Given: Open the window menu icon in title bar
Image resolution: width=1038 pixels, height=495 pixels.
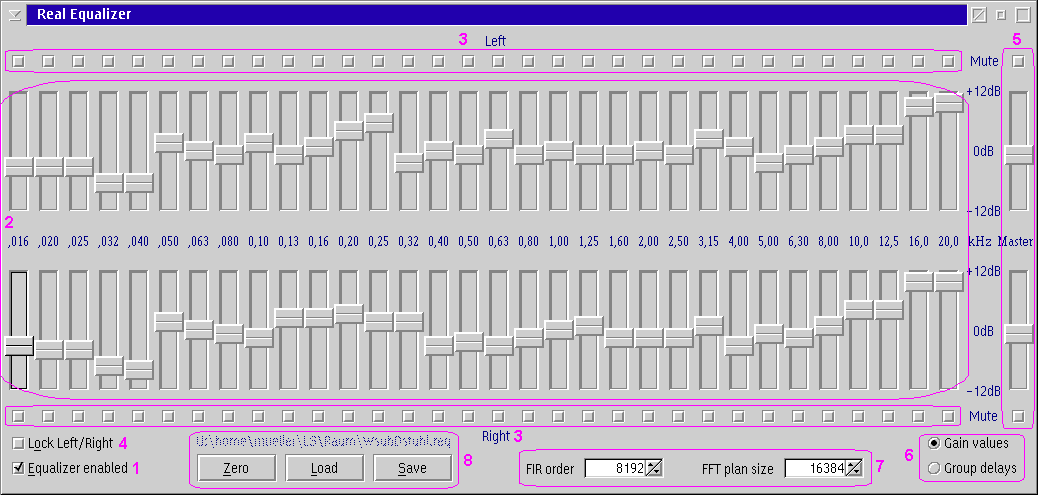Looking at the screenshot, I should click(15, 14).
